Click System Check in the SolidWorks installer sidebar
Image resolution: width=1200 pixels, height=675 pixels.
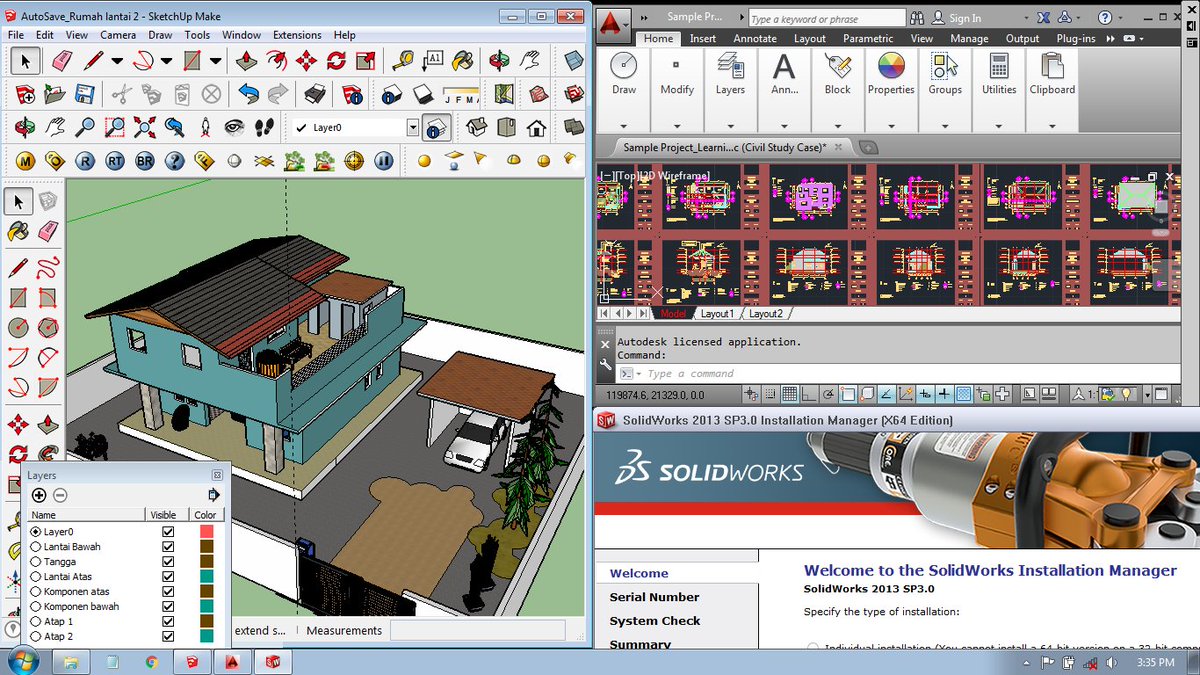tap(655, 621)
